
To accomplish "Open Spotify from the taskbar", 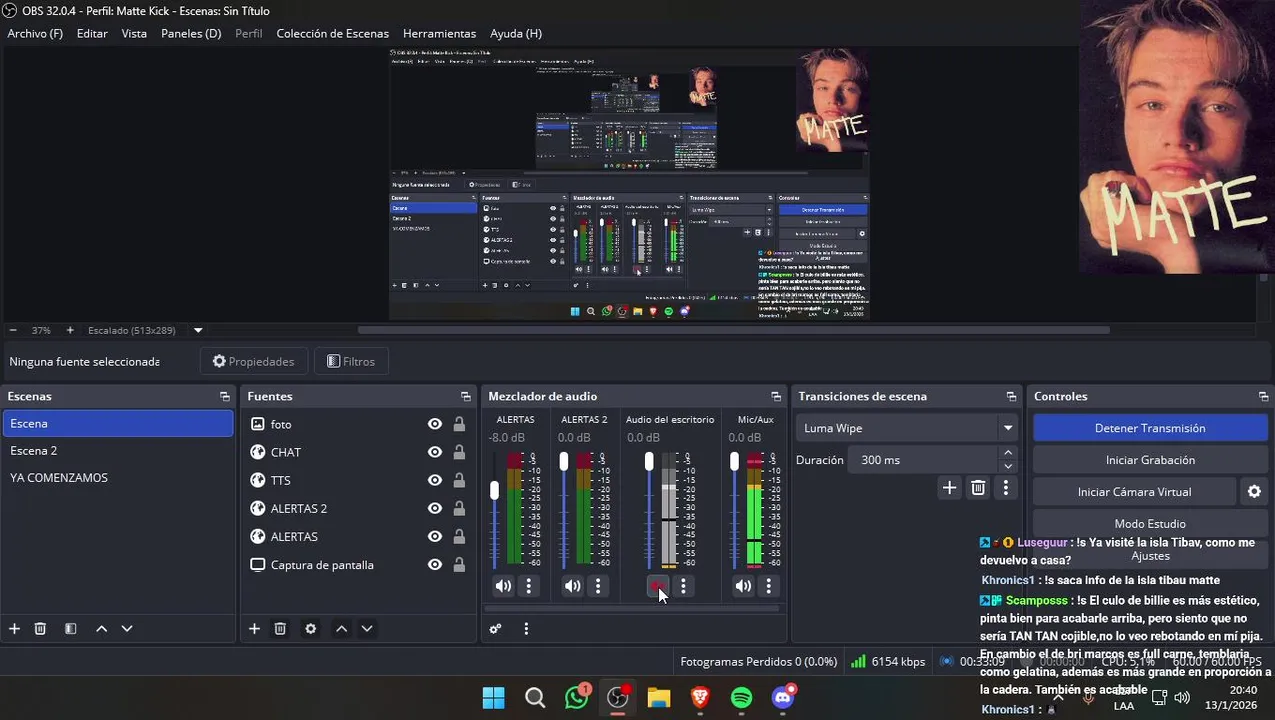I will point(741,697).
